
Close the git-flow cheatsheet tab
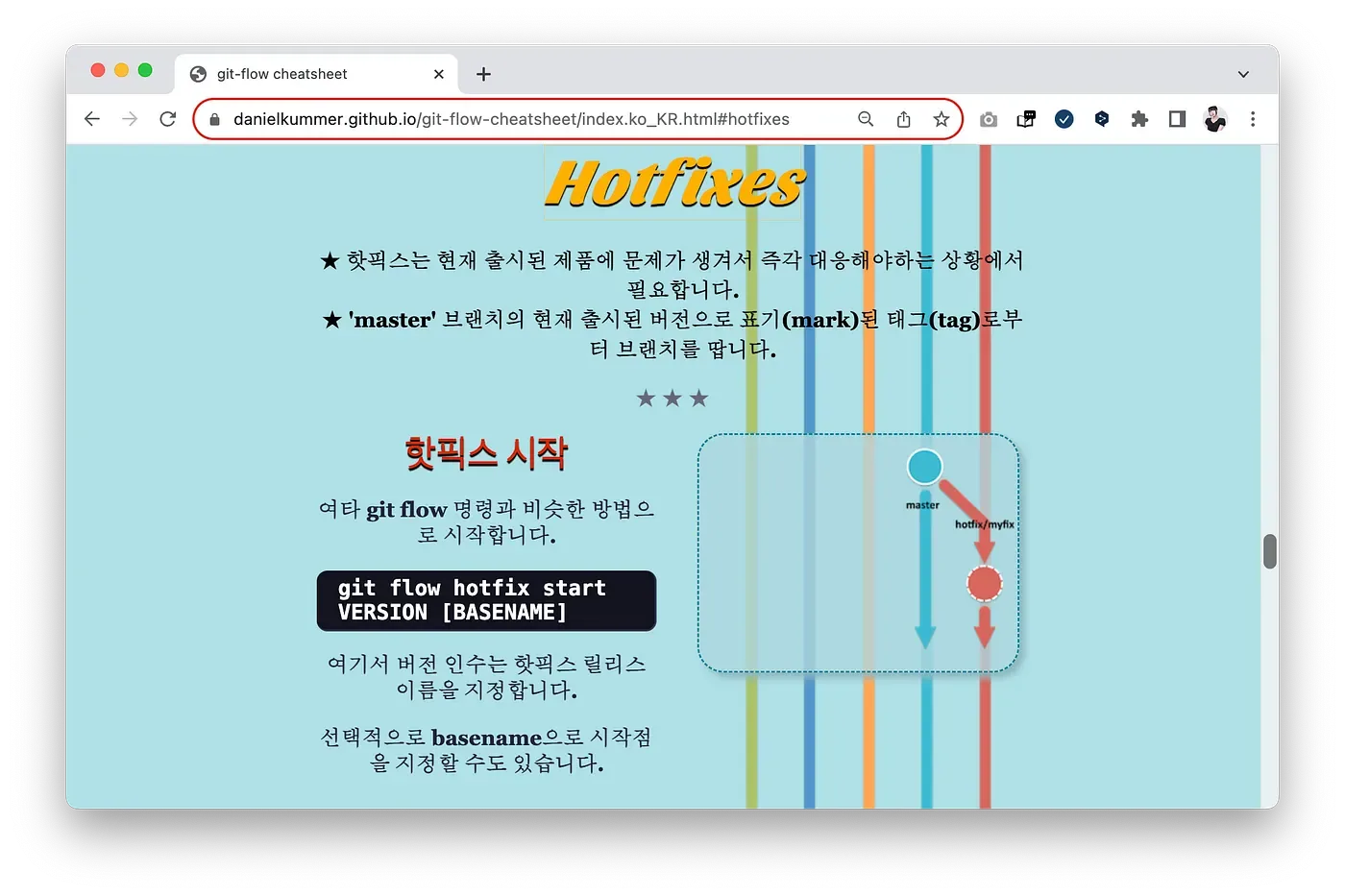tap(439, 74)
